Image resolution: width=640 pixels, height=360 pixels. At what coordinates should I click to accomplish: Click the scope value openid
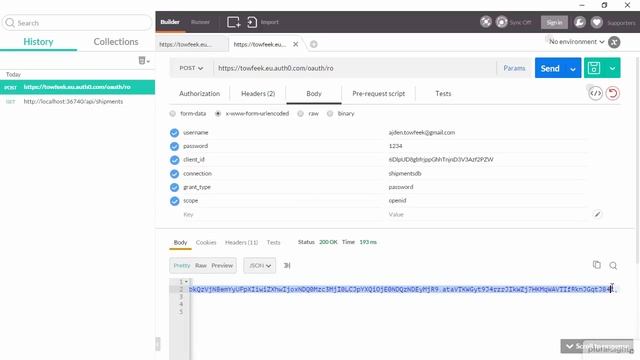point(397,201)
